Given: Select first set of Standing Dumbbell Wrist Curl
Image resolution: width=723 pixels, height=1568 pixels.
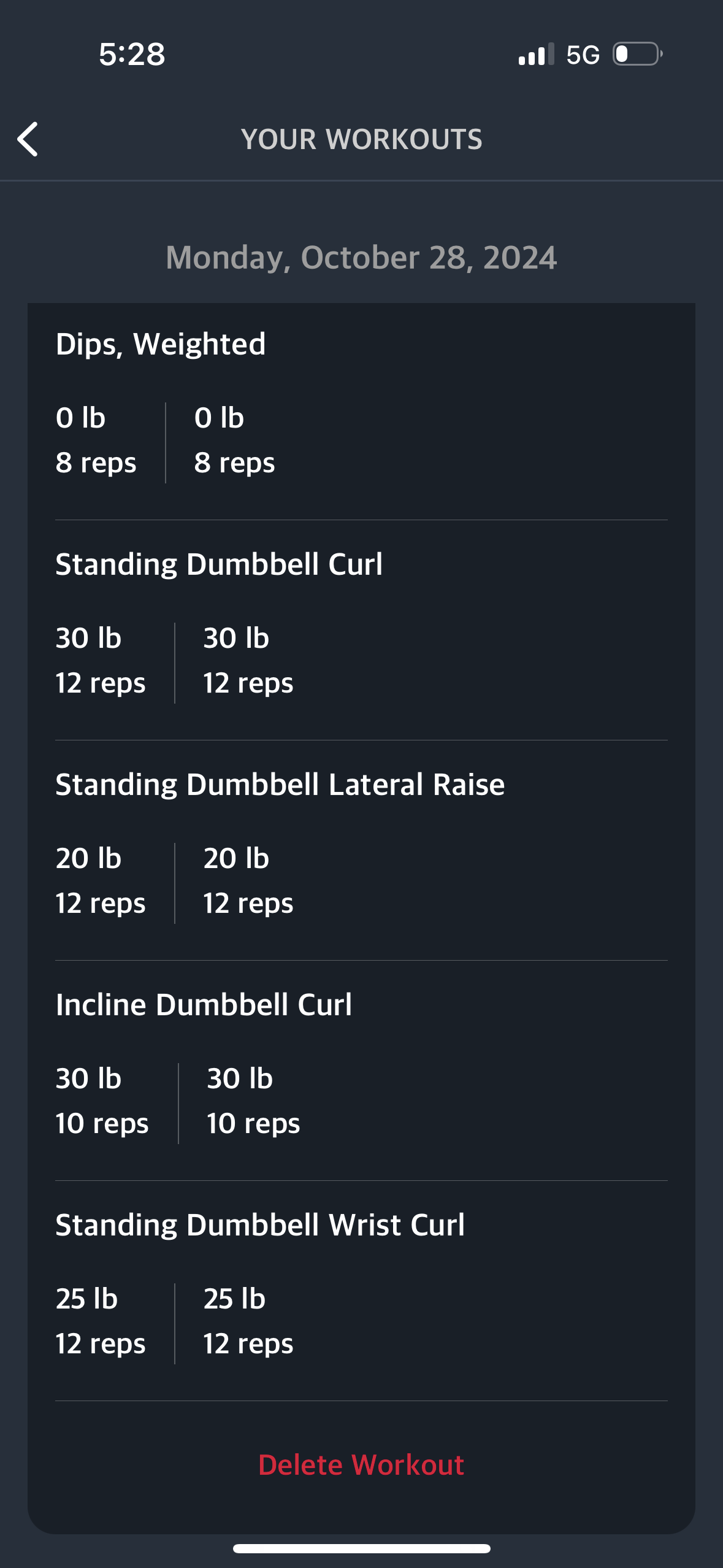Looking at the screenshot, I should [x=101, y=1321].
